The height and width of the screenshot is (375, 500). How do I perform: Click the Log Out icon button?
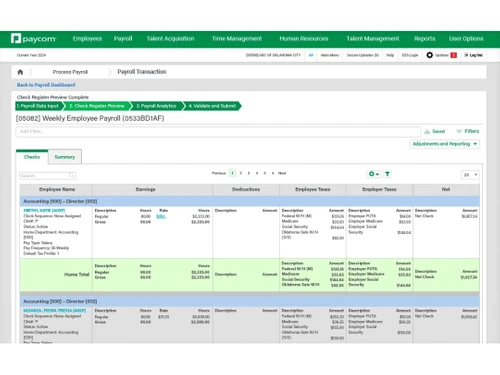tap(473, 55)
